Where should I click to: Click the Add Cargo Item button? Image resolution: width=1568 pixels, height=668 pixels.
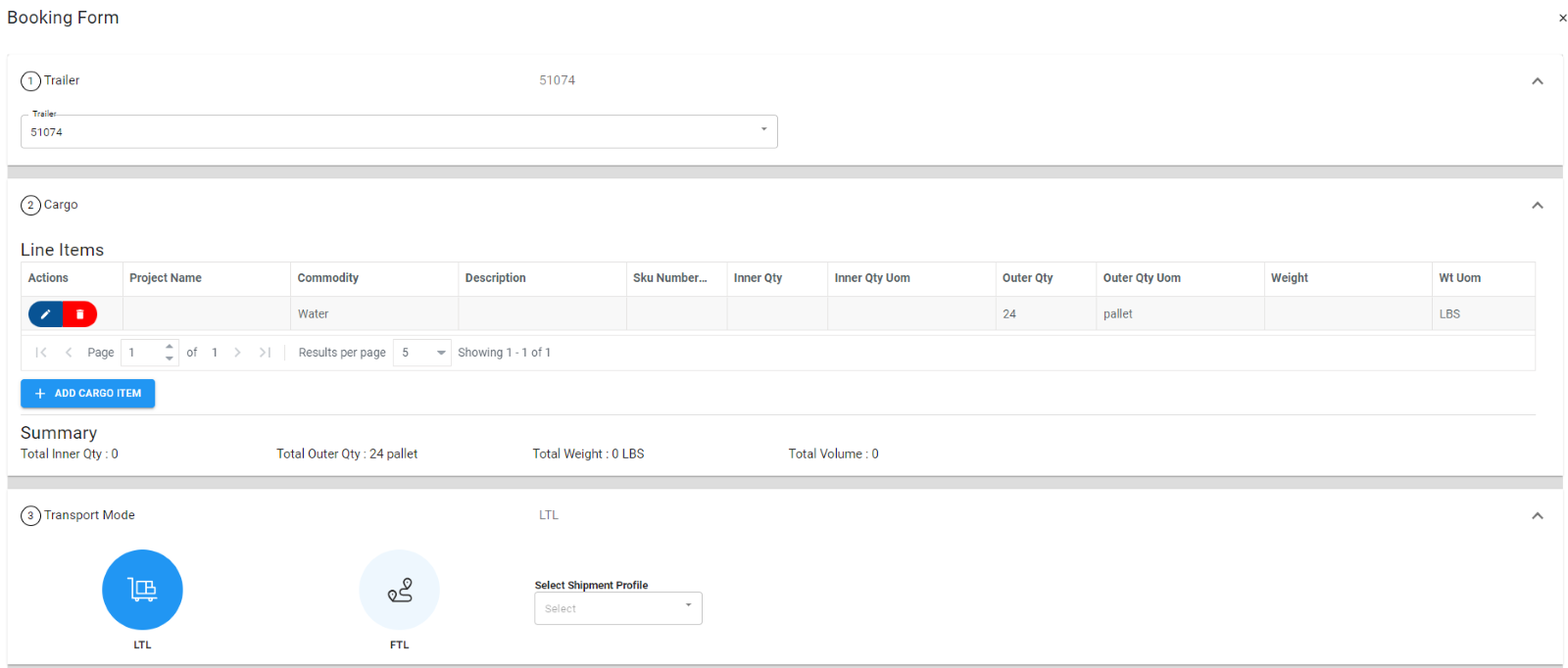[88, 393]
